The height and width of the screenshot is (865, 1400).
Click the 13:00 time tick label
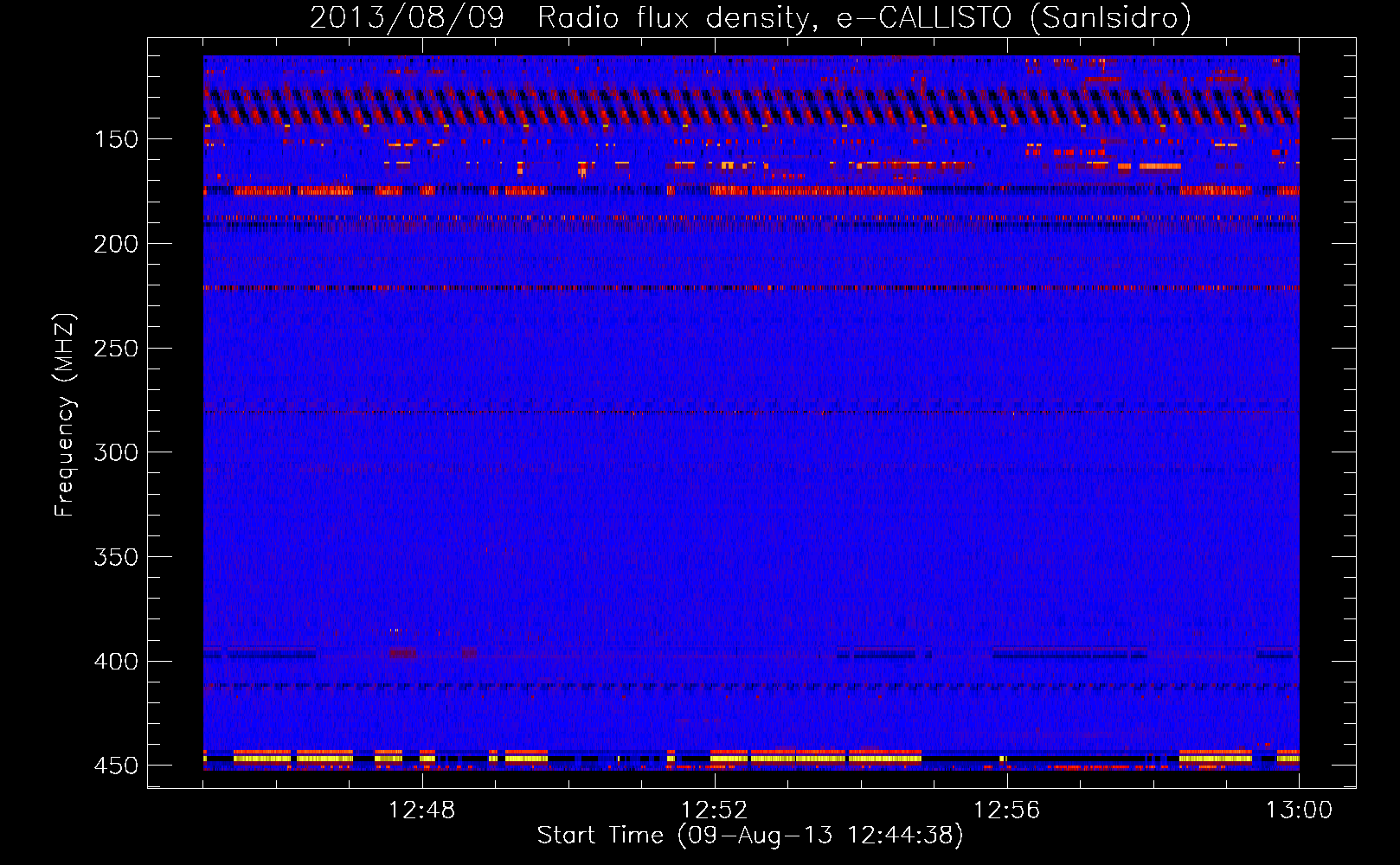[1299, 811]
